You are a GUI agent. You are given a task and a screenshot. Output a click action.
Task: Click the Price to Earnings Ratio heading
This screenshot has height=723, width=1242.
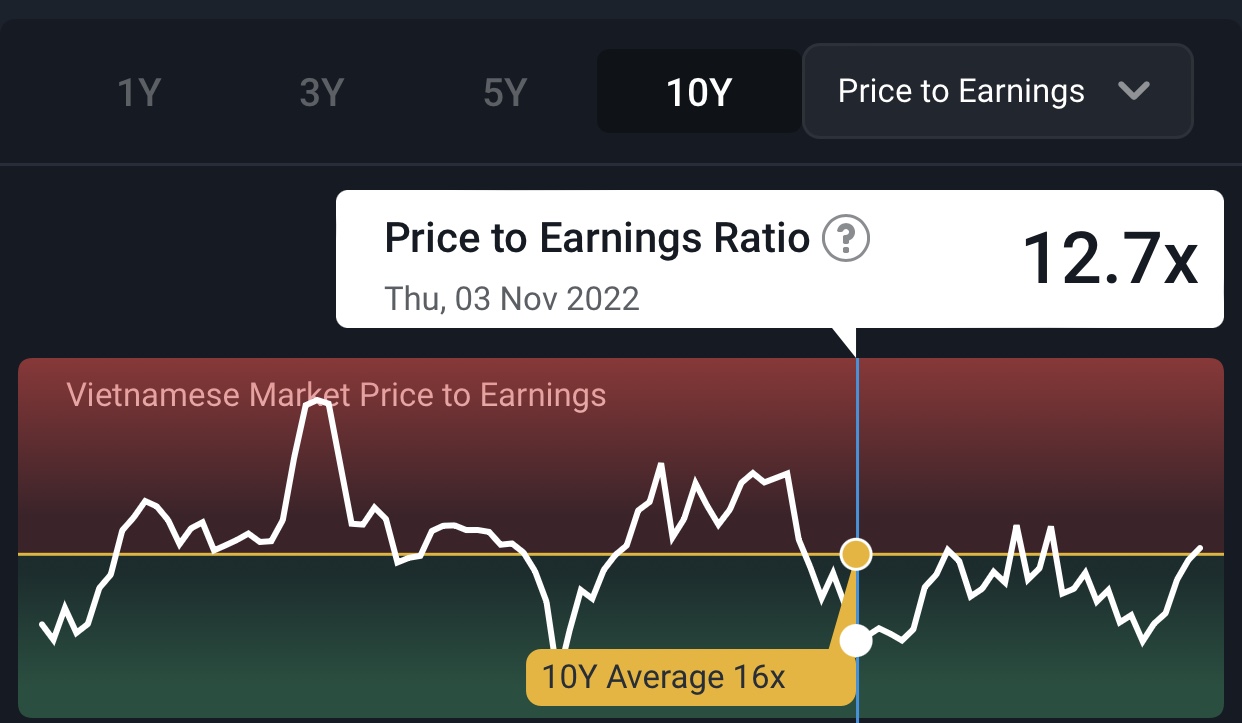coord(597,239)
